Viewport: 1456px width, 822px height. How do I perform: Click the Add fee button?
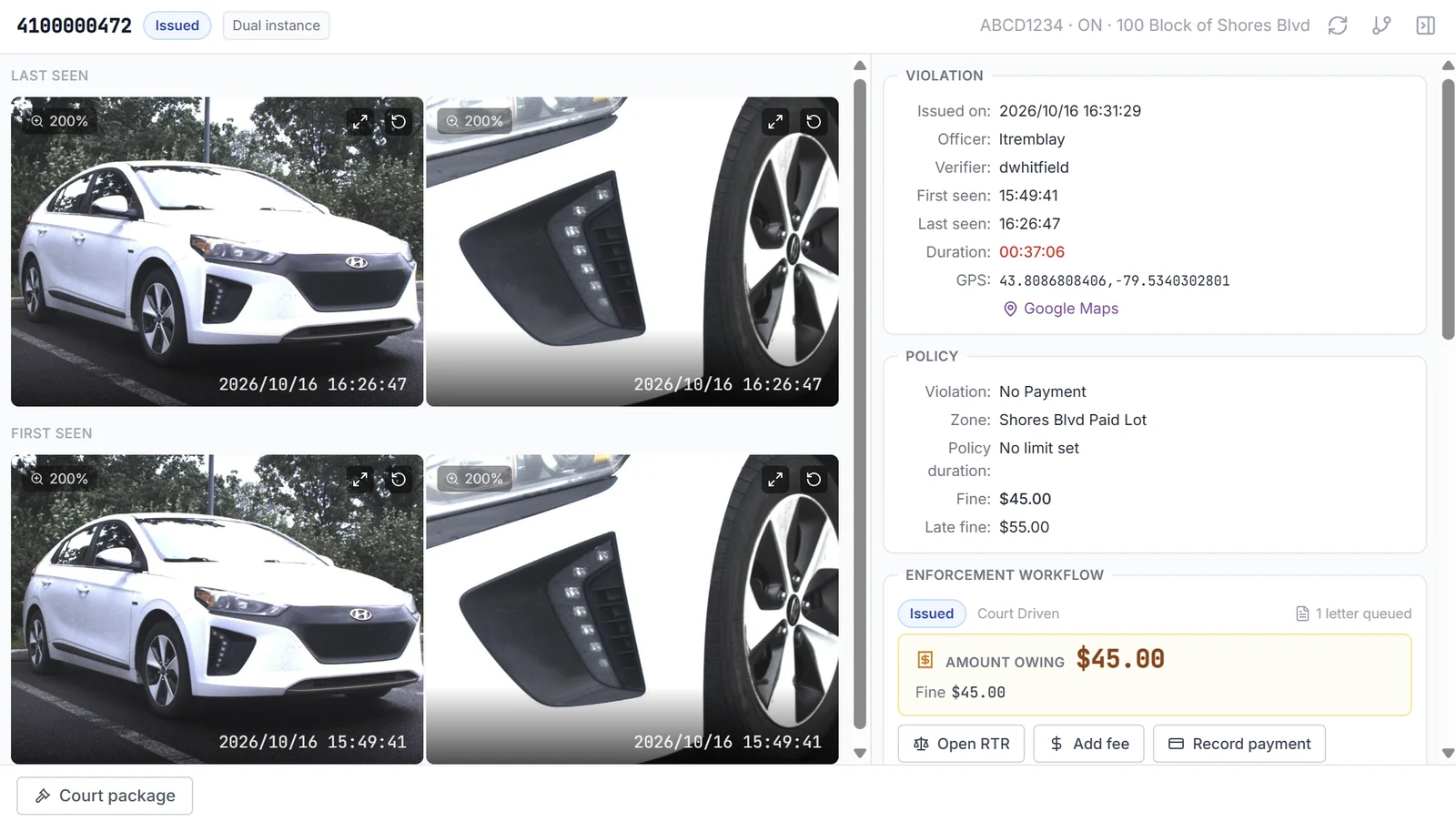click(1088, 744)
